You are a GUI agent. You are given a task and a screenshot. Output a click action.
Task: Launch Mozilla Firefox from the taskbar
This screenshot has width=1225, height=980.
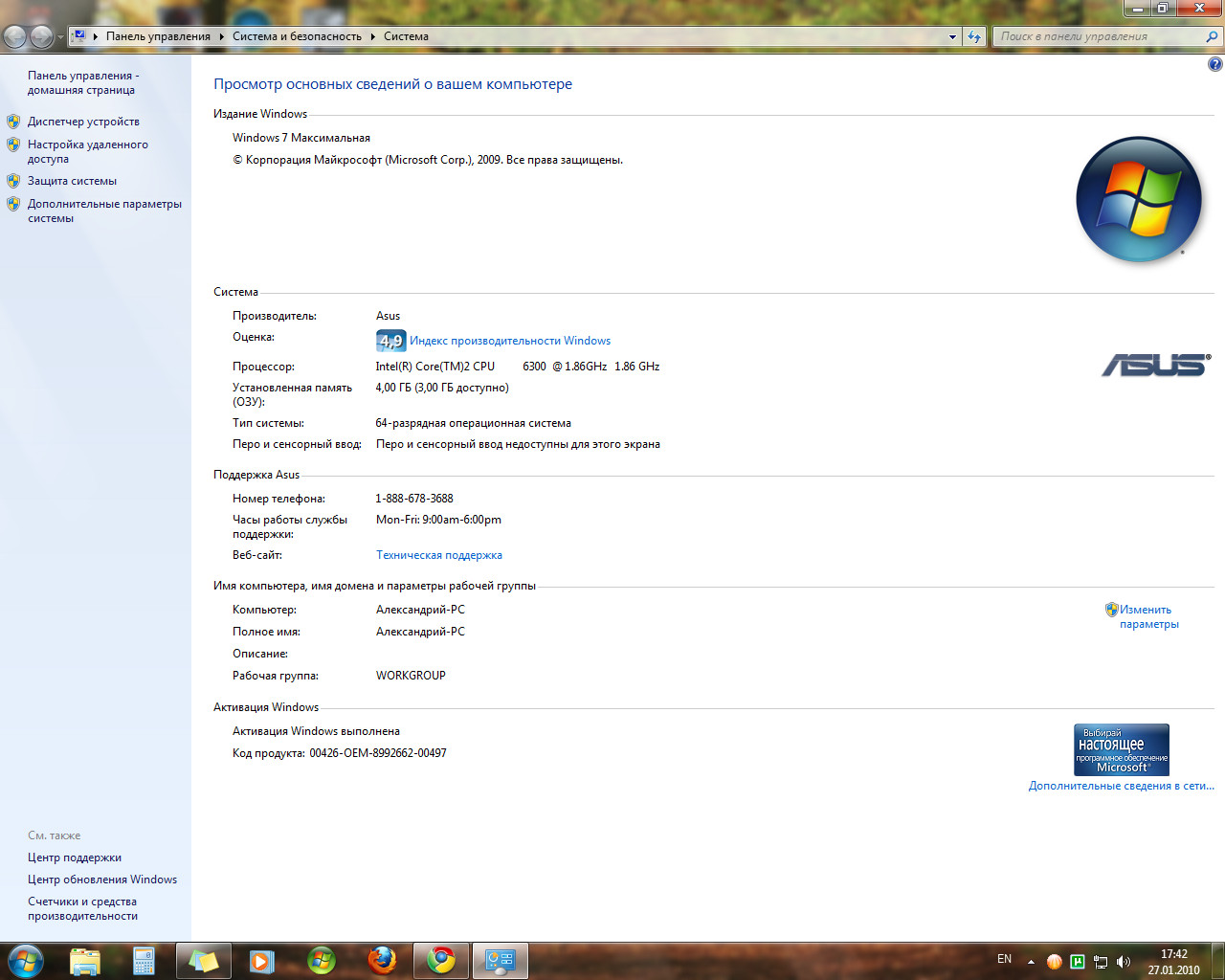382,961
